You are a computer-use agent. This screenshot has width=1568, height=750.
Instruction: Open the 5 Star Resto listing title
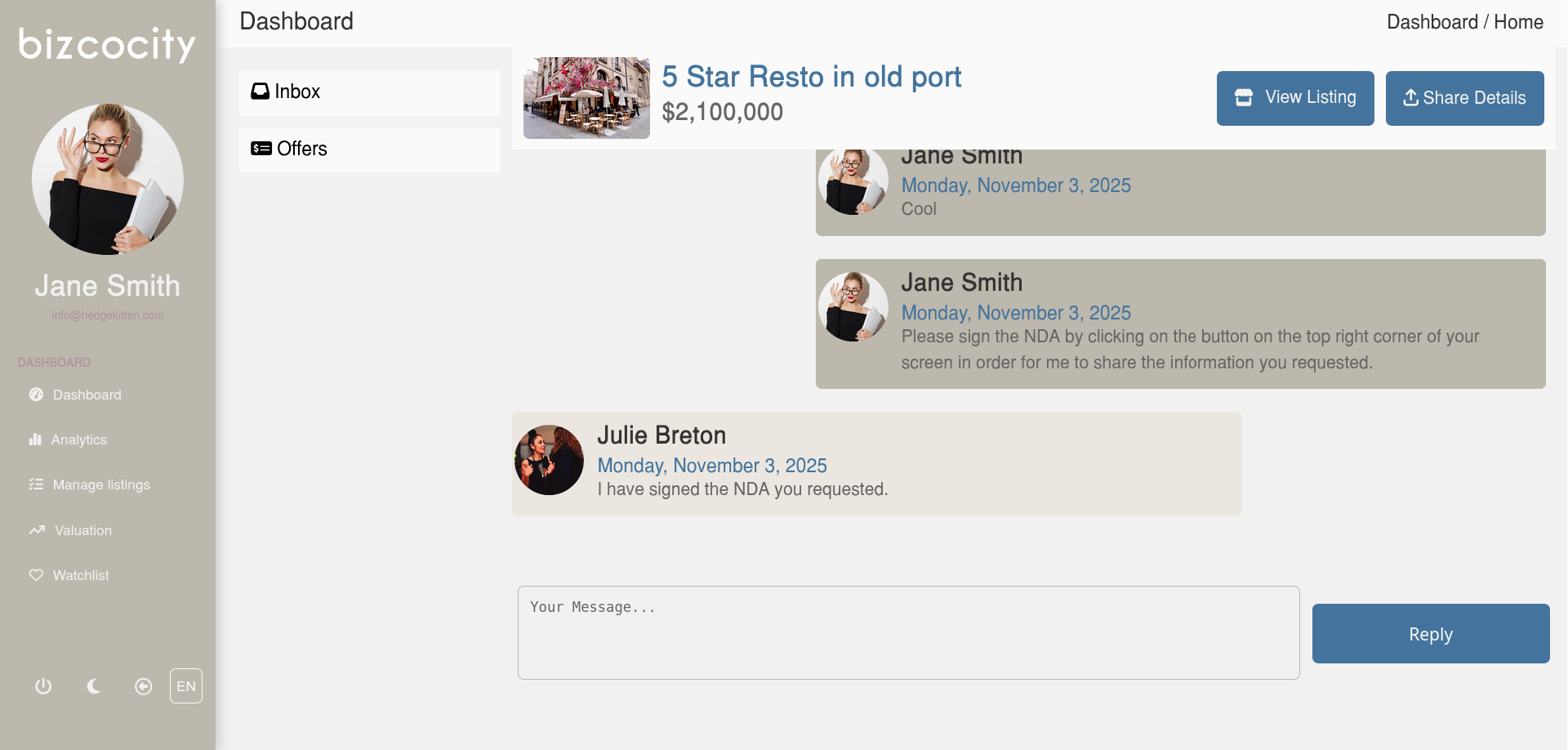pyautogui.click(x=811, y=77)
